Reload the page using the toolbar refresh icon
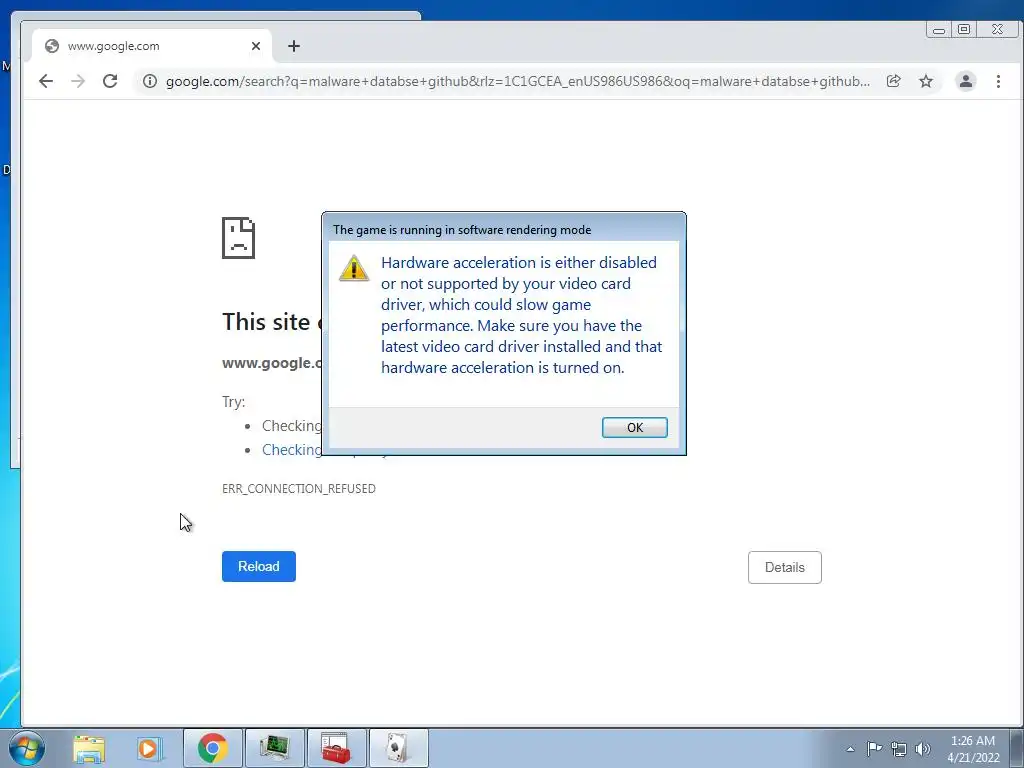Viewport: 1024px width, 768px height. [110, 81]
